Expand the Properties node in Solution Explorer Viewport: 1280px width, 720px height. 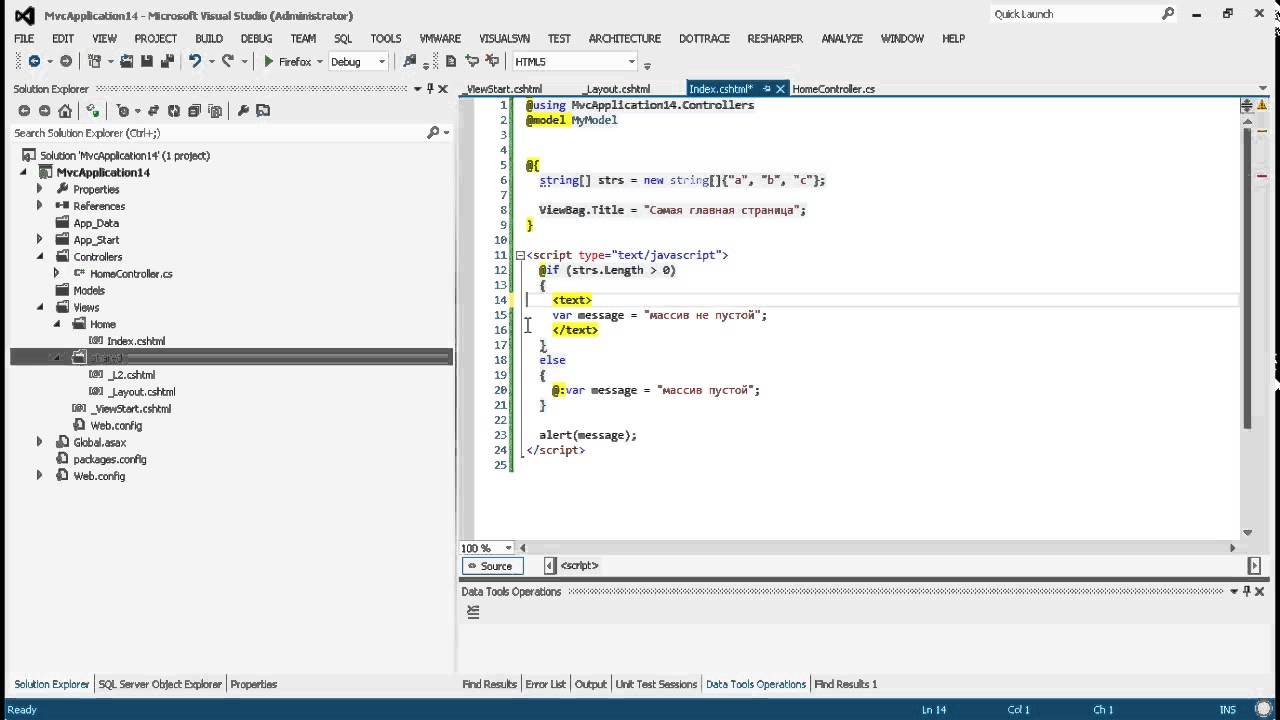click(40, 189)
